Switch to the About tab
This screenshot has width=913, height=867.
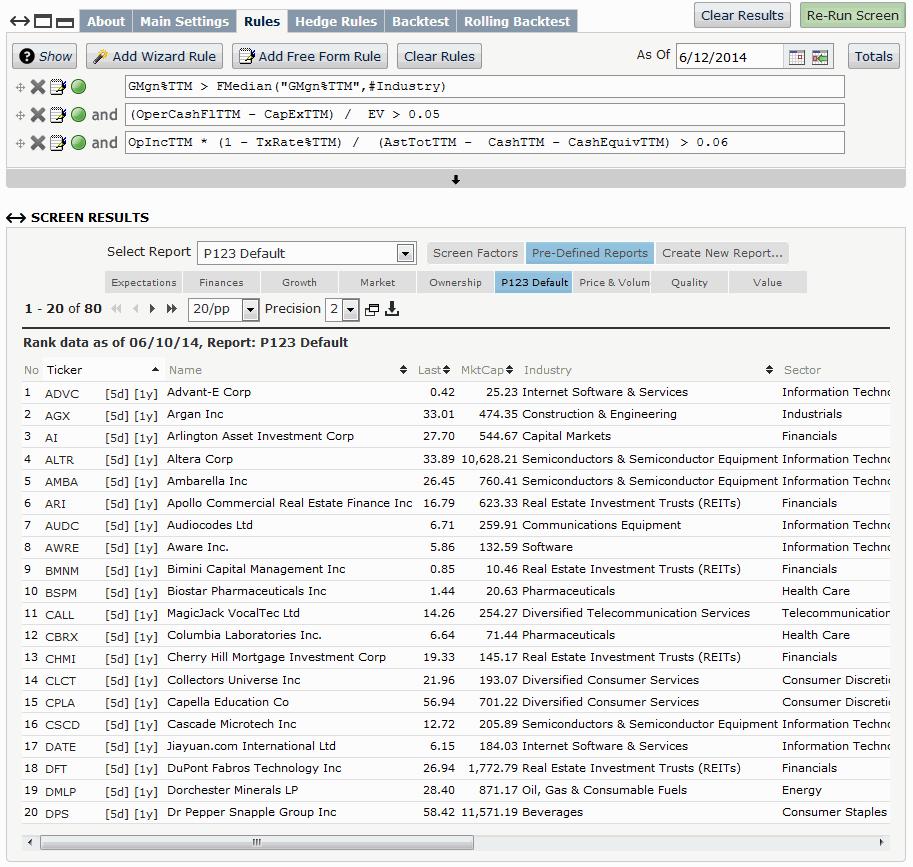tap(106, 22)
